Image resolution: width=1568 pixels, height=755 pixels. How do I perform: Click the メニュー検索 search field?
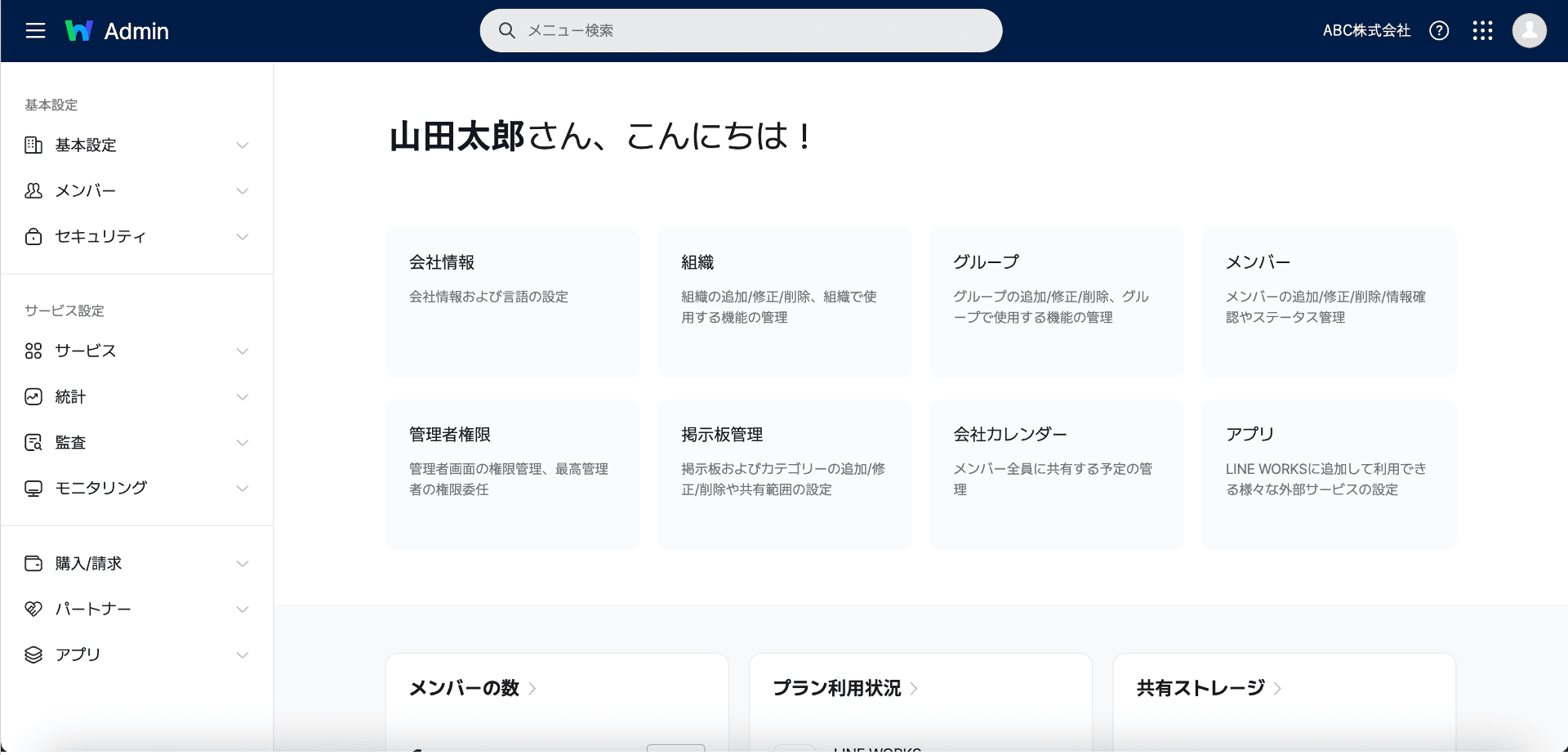[741, 30]
